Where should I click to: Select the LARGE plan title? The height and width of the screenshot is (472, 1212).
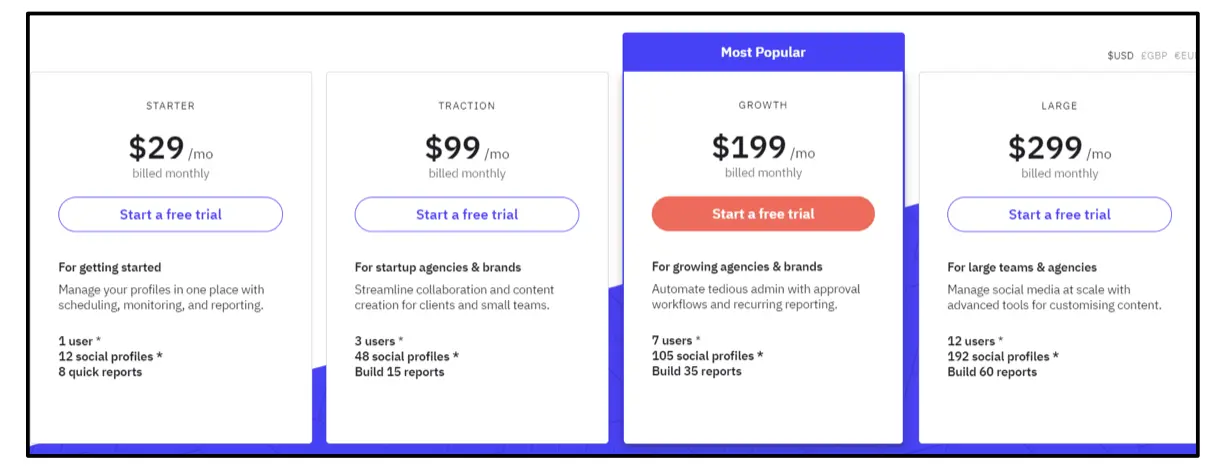pyautogui.click(x=1059, y=105)
